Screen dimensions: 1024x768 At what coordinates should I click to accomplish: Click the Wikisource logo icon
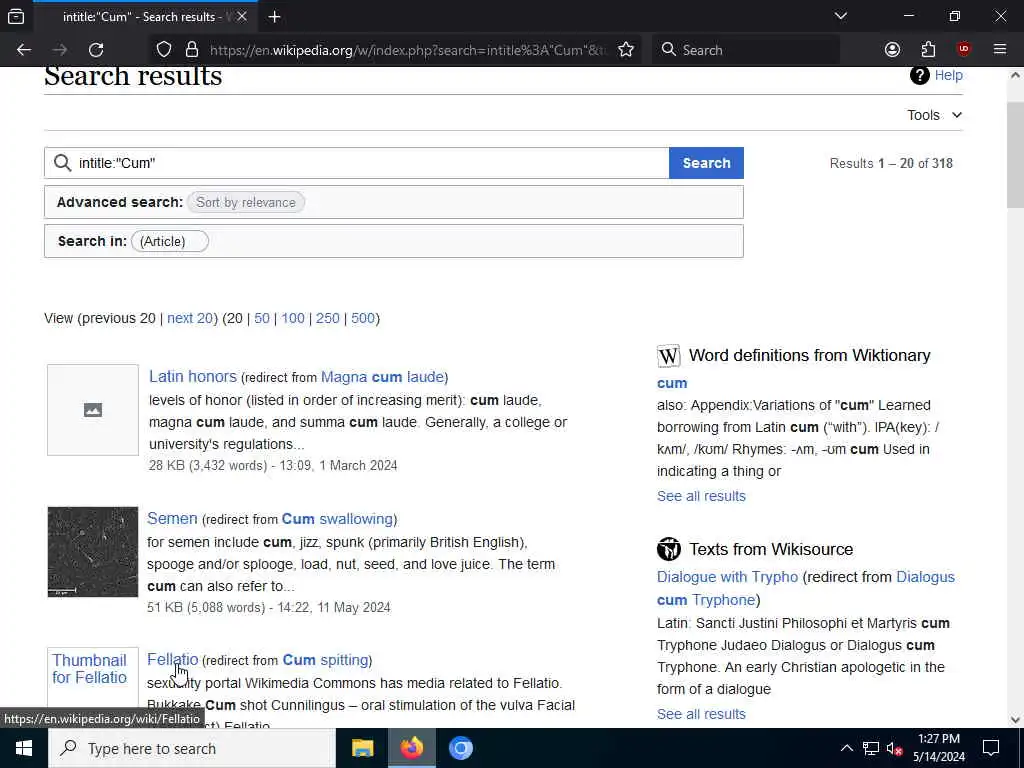coord(669,549)
